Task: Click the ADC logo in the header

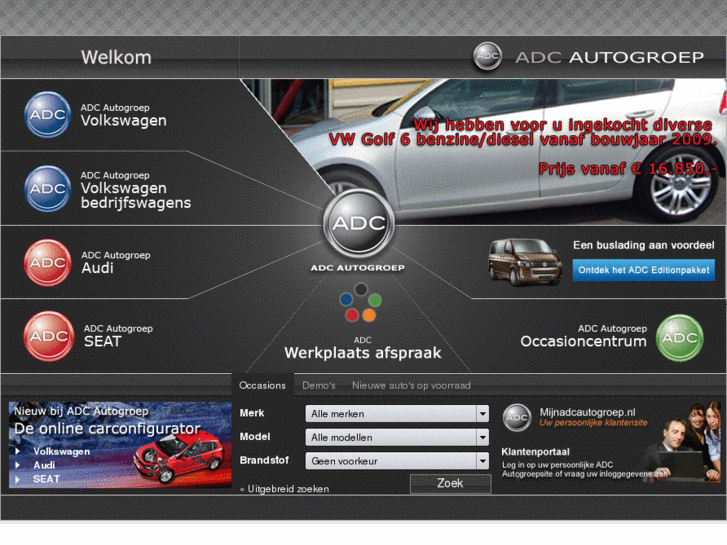Action: point(487,57)
